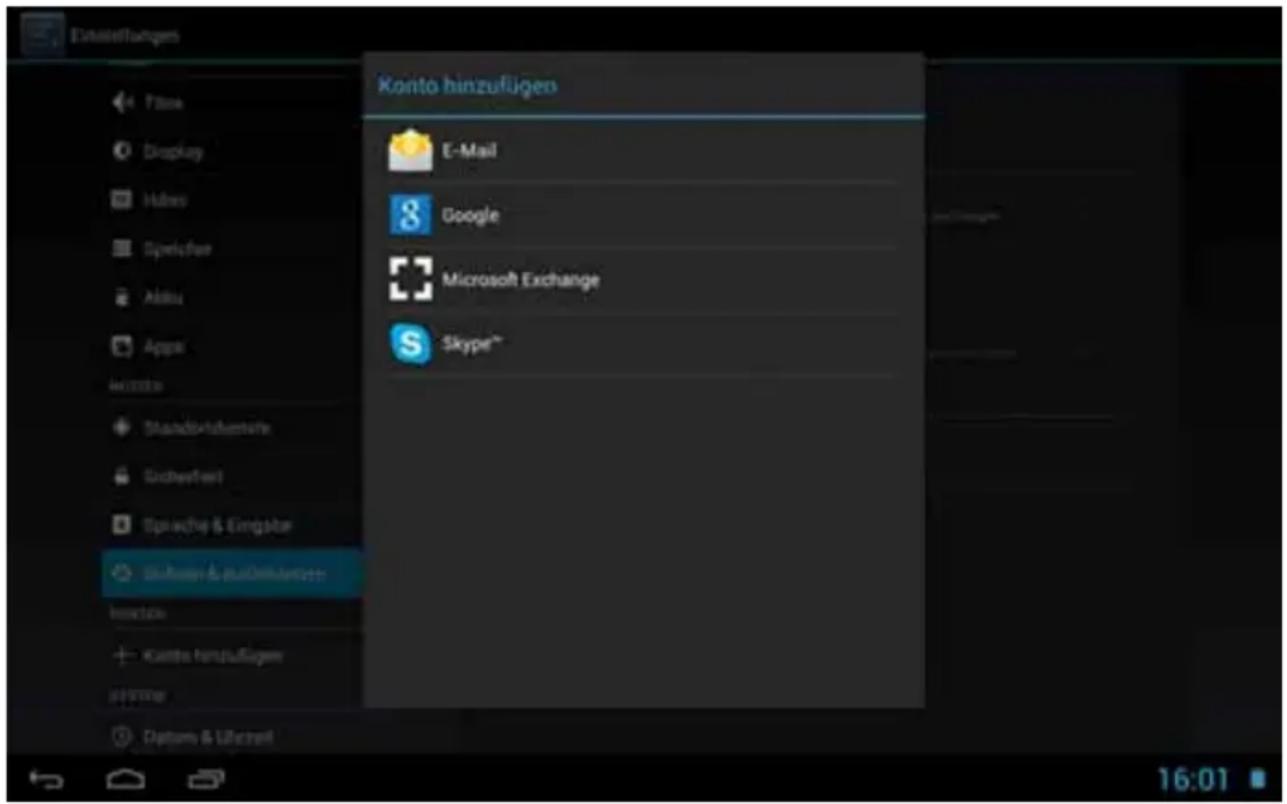Click the Sprache & Eingabe icon

[x=122, y=525]
